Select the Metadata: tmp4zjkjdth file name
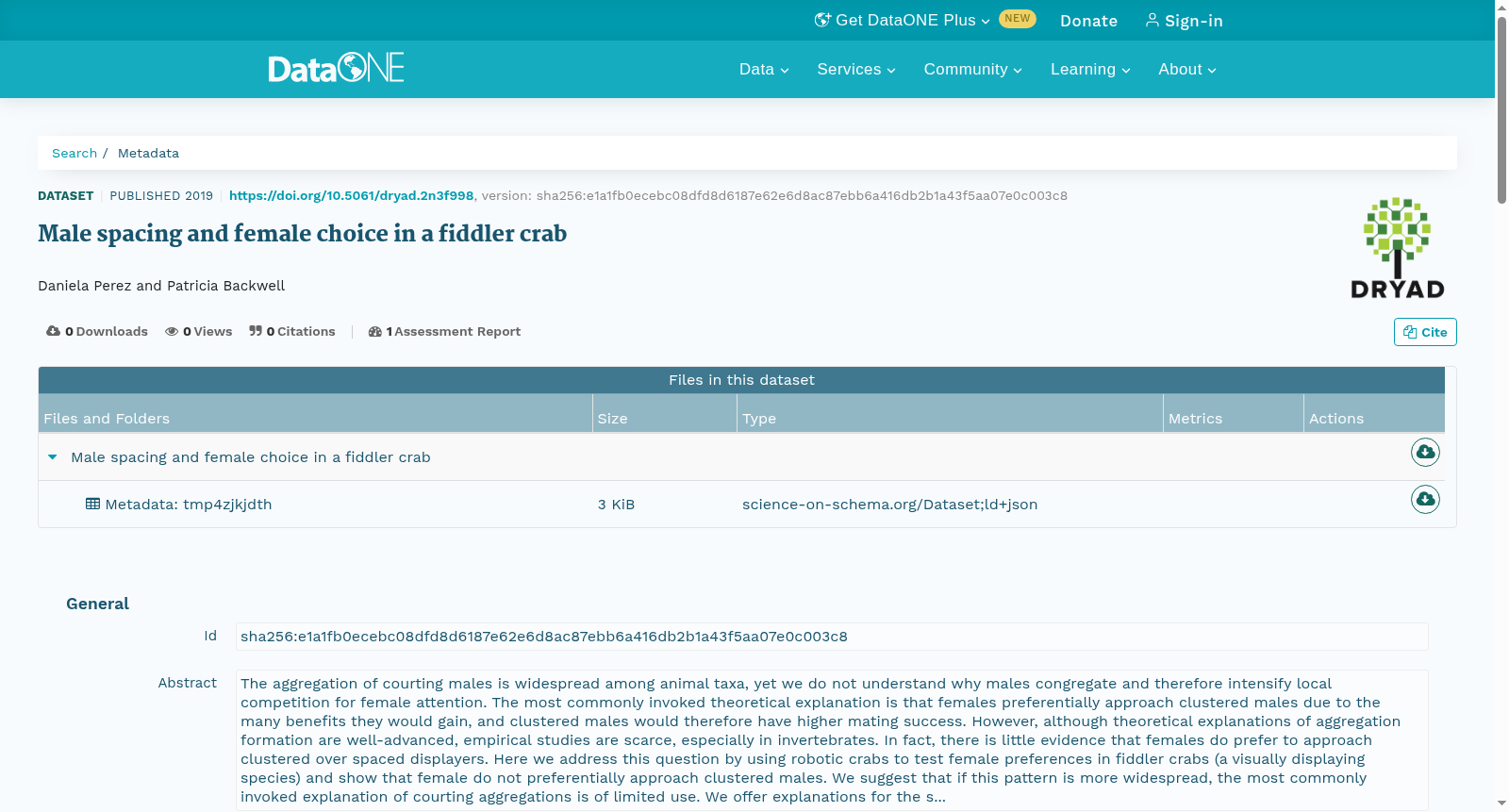Viewport: 1509px width, 812px height. pos(189,505)
